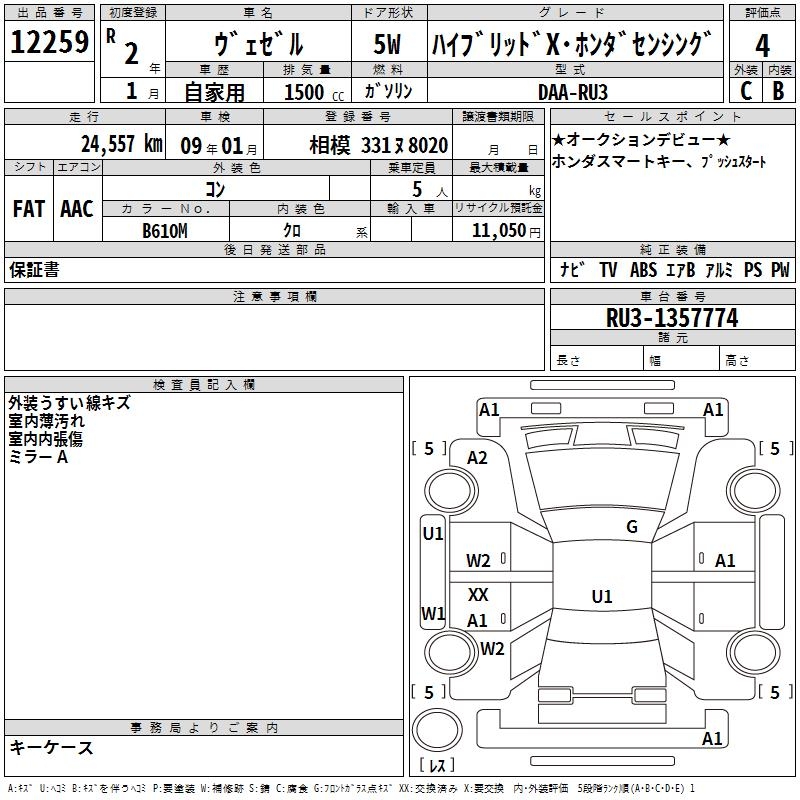The width and height of the screenshot is (800, 800).
Task: Select the ナビ equipment item
Action: coord(571,269)
